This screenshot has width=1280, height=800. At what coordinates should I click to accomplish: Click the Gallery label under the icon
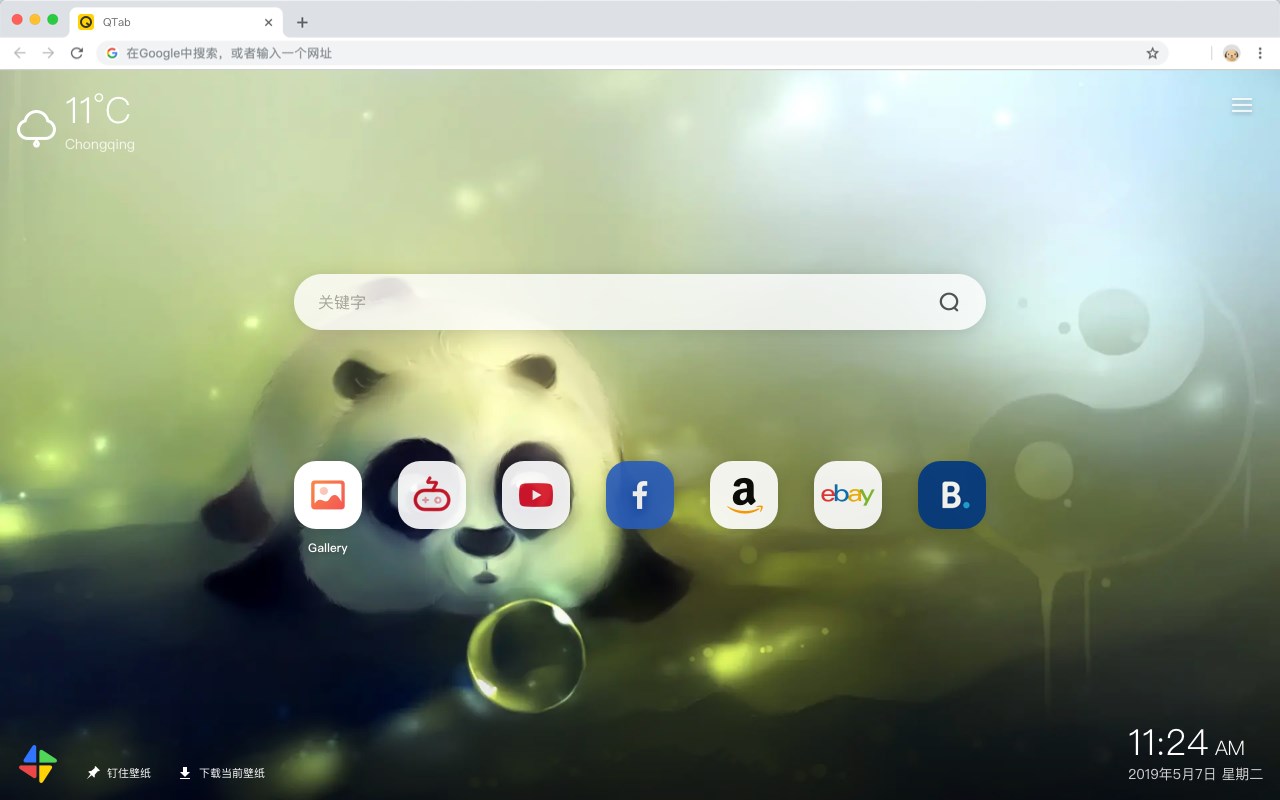coord(328,548)
